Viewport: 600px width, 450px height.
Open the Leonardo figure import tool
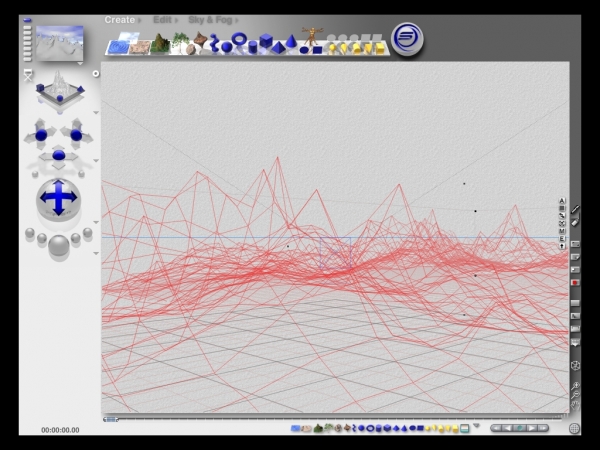[312, 36]
